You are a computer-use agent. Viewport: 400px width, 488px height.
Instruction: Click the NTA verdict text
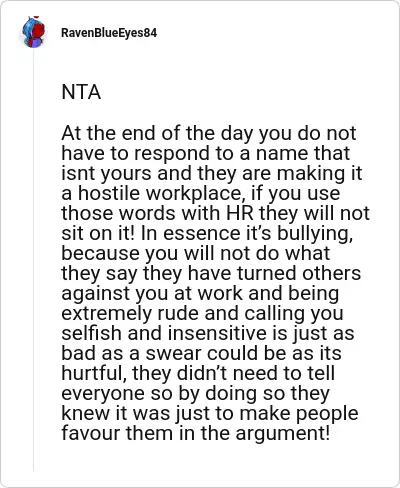(x=81, y=92)
